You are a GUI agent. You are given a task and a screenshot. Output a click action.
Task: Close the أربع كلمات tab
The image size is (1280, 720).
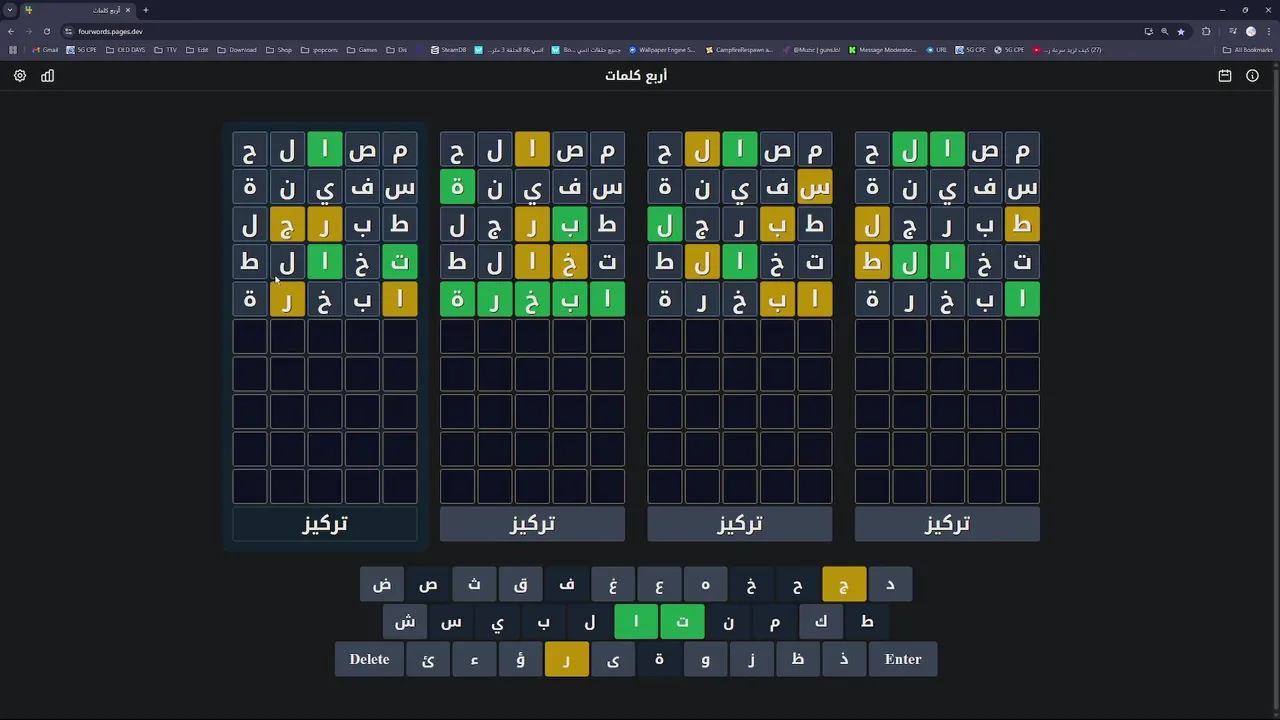[128, 10]
